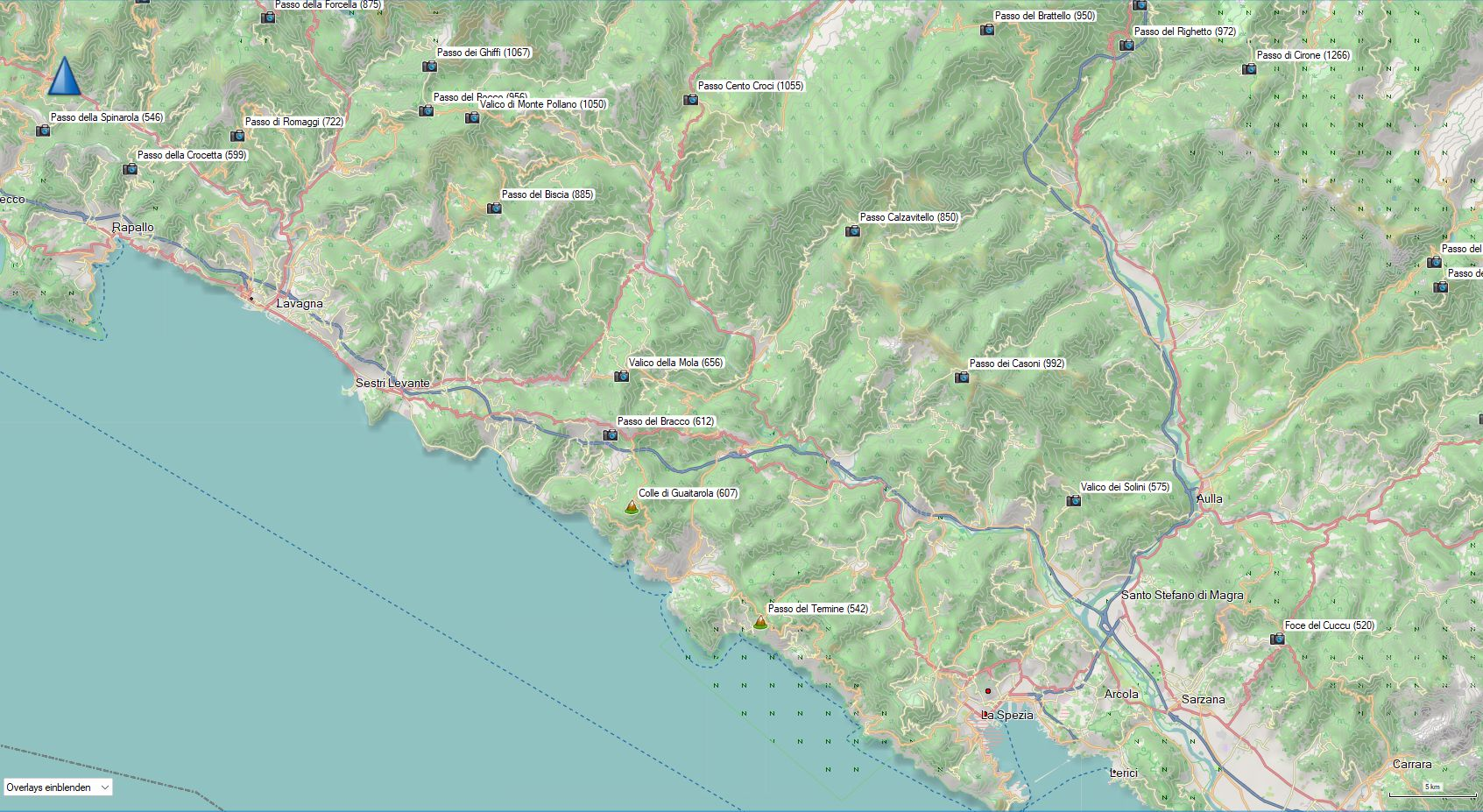
Task: Click the Passo del Brattello camera icon
Action: pyautogui.click(x=987, y=30)
